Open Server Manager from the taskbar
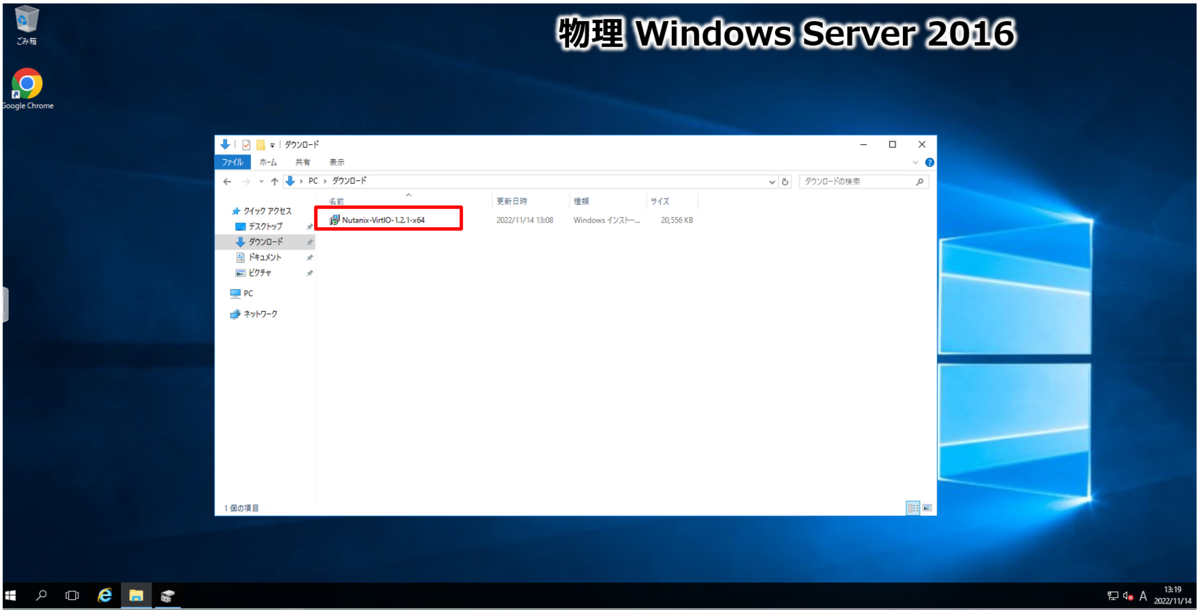Screen dimensions: 1200x613 [167, 596]
